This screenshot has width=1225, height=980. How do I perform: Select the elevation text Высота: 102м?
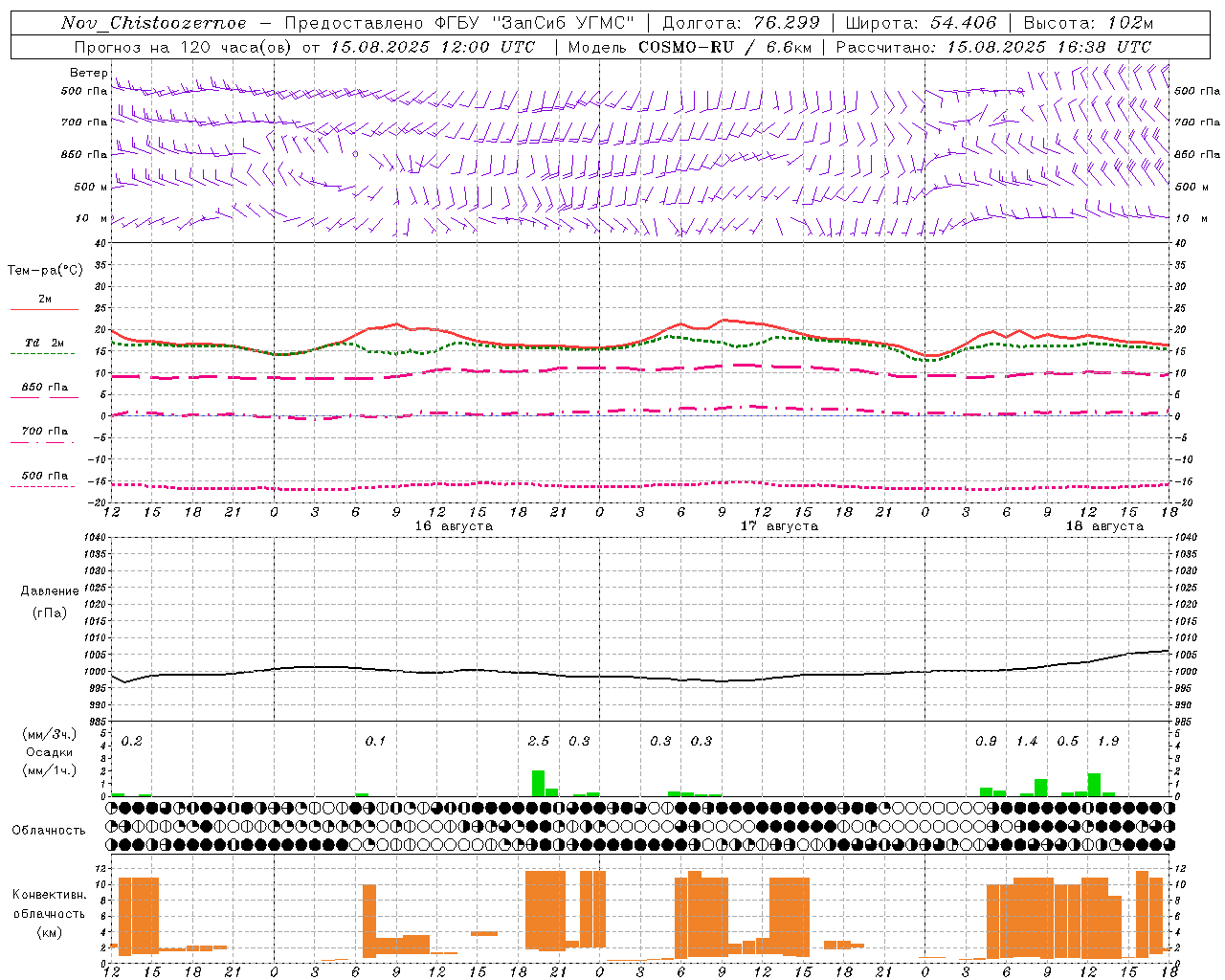click(x=1088, y=23)
